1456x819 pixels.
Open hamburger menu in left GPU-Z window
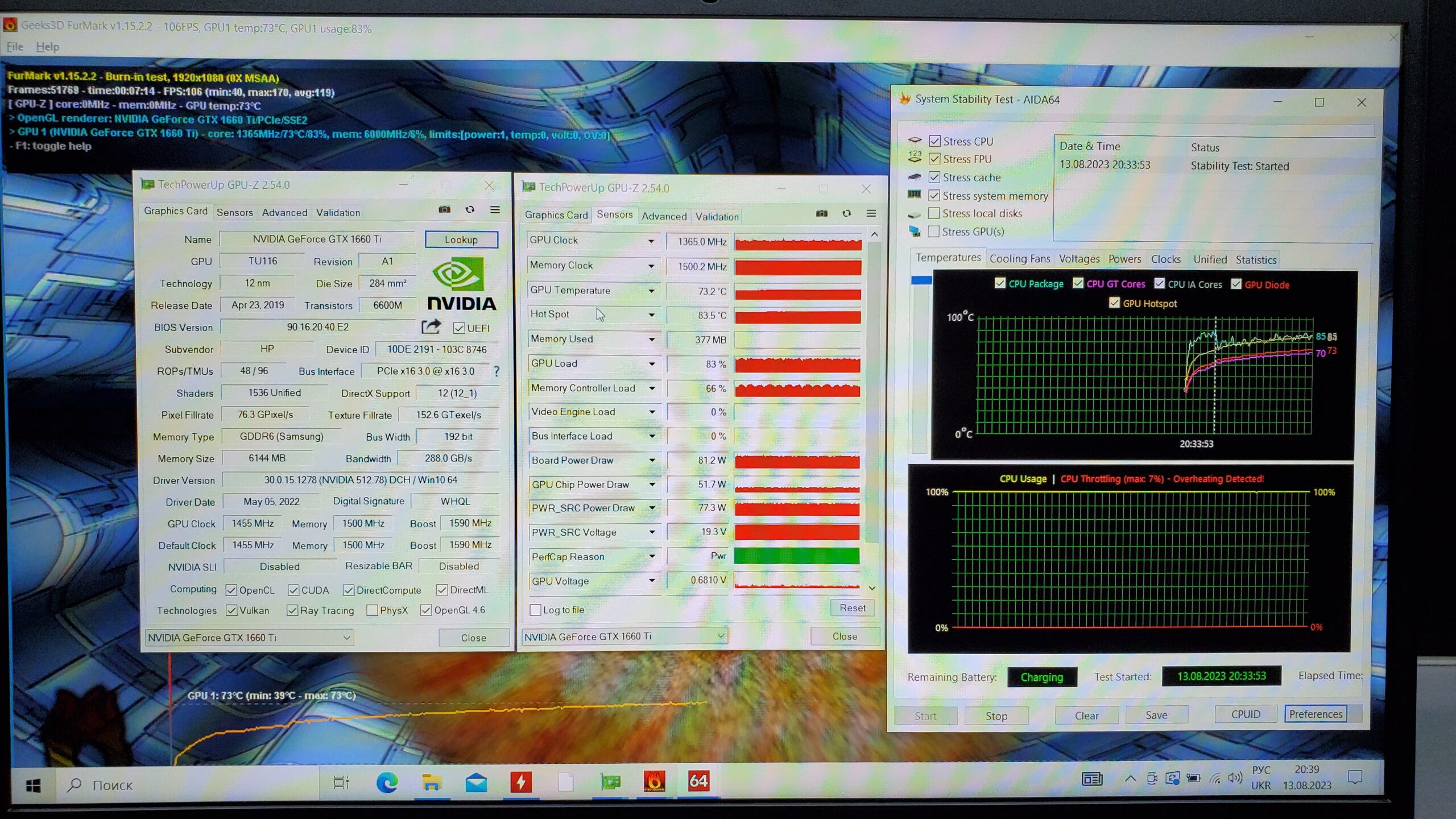pyautogui.click(x=495, y=210)
